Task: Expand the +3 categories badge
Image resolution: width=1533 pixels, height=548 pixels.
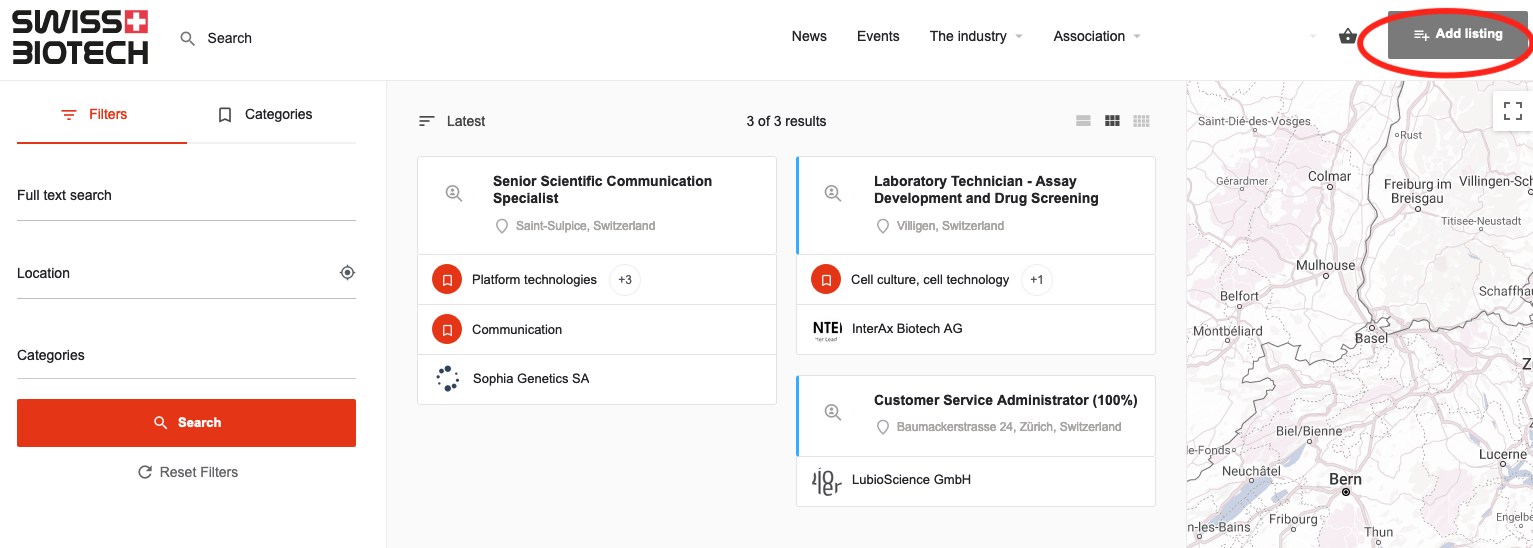Action: click(x=625, y=280)
